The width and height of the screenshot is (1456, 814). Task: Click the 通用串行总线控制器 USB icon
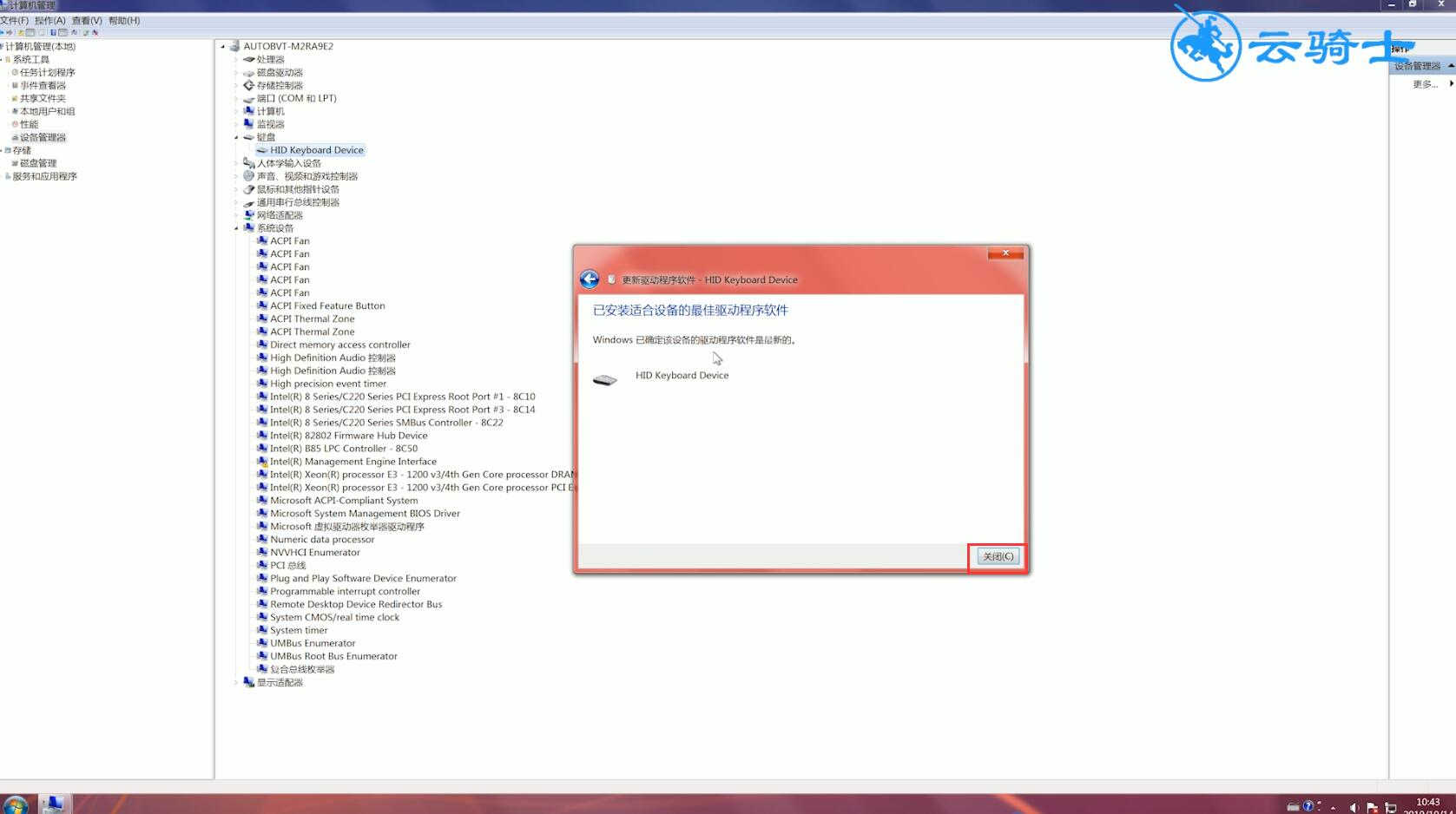coord(248,202)
